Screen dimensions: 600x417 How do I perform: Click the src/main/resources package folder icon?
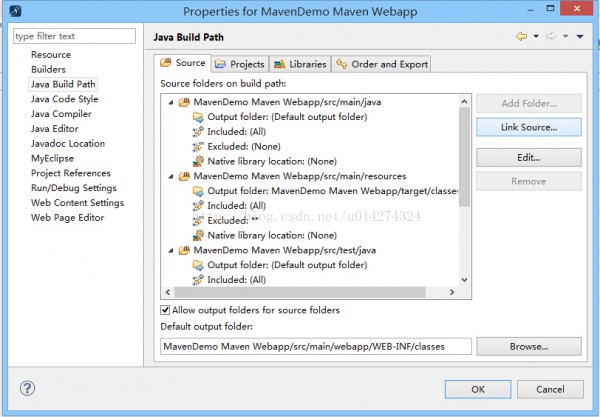184,176
